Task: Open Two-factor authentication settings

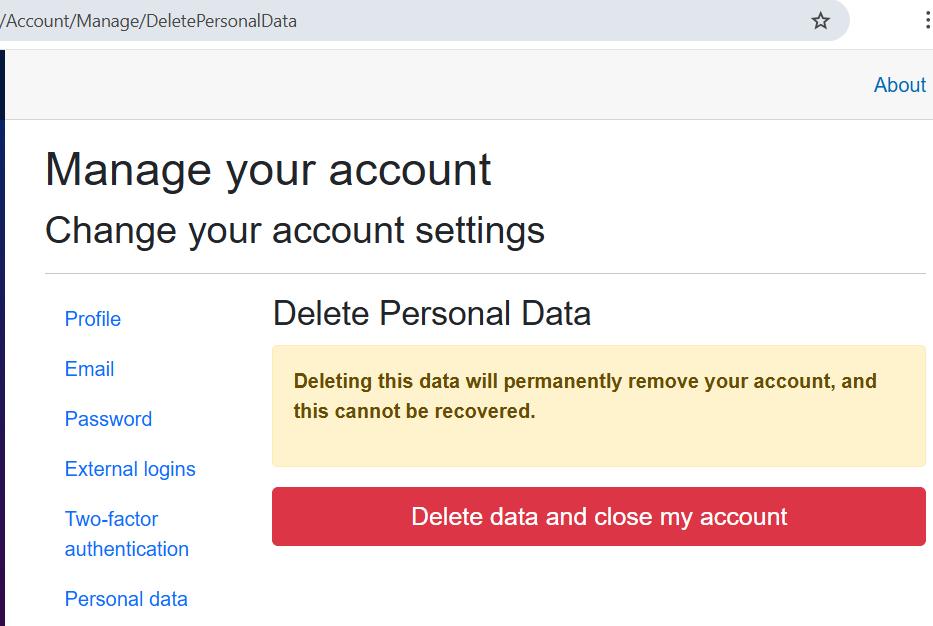Action: (x=126, y=534)
